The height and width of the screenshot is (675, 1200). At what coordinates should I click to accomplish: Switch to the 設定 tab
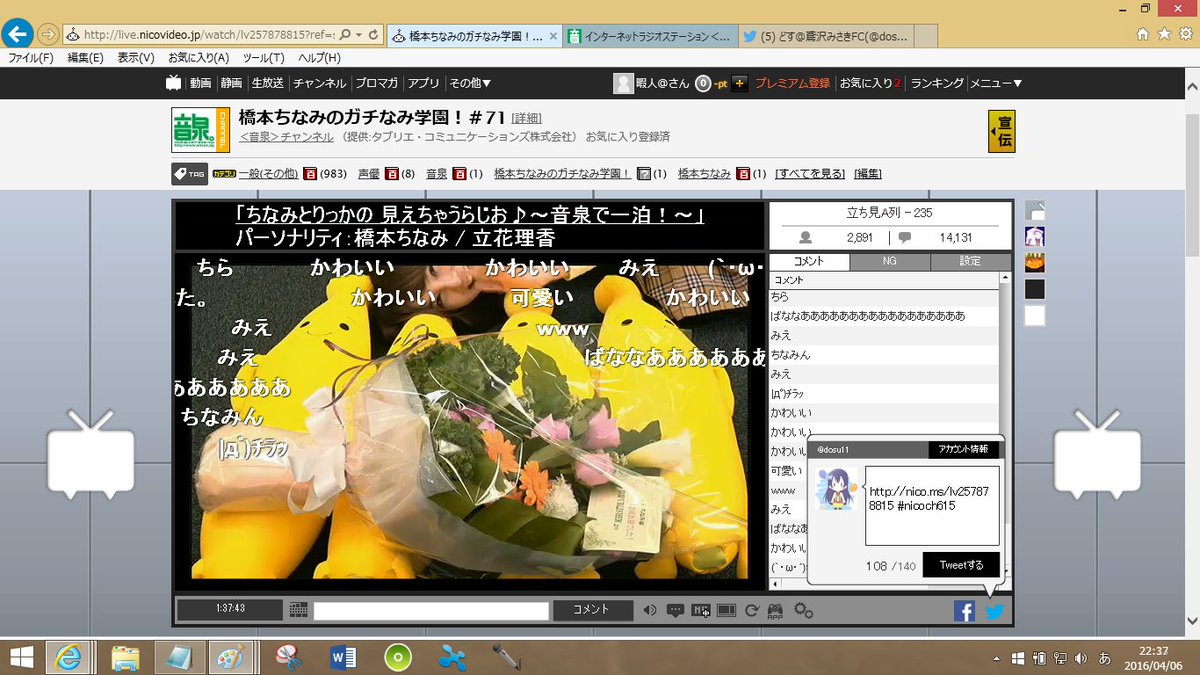[970, 261]
